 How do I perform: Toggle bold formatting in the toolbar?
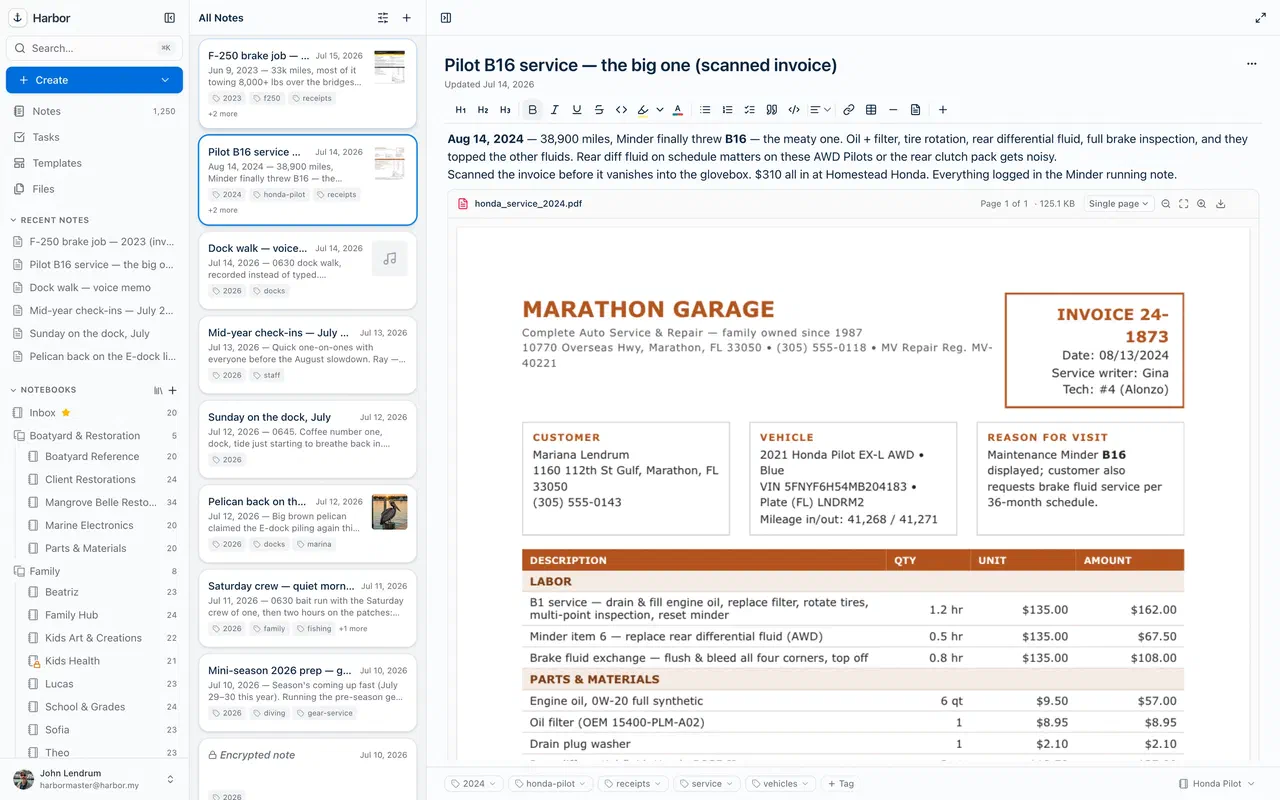532,110
